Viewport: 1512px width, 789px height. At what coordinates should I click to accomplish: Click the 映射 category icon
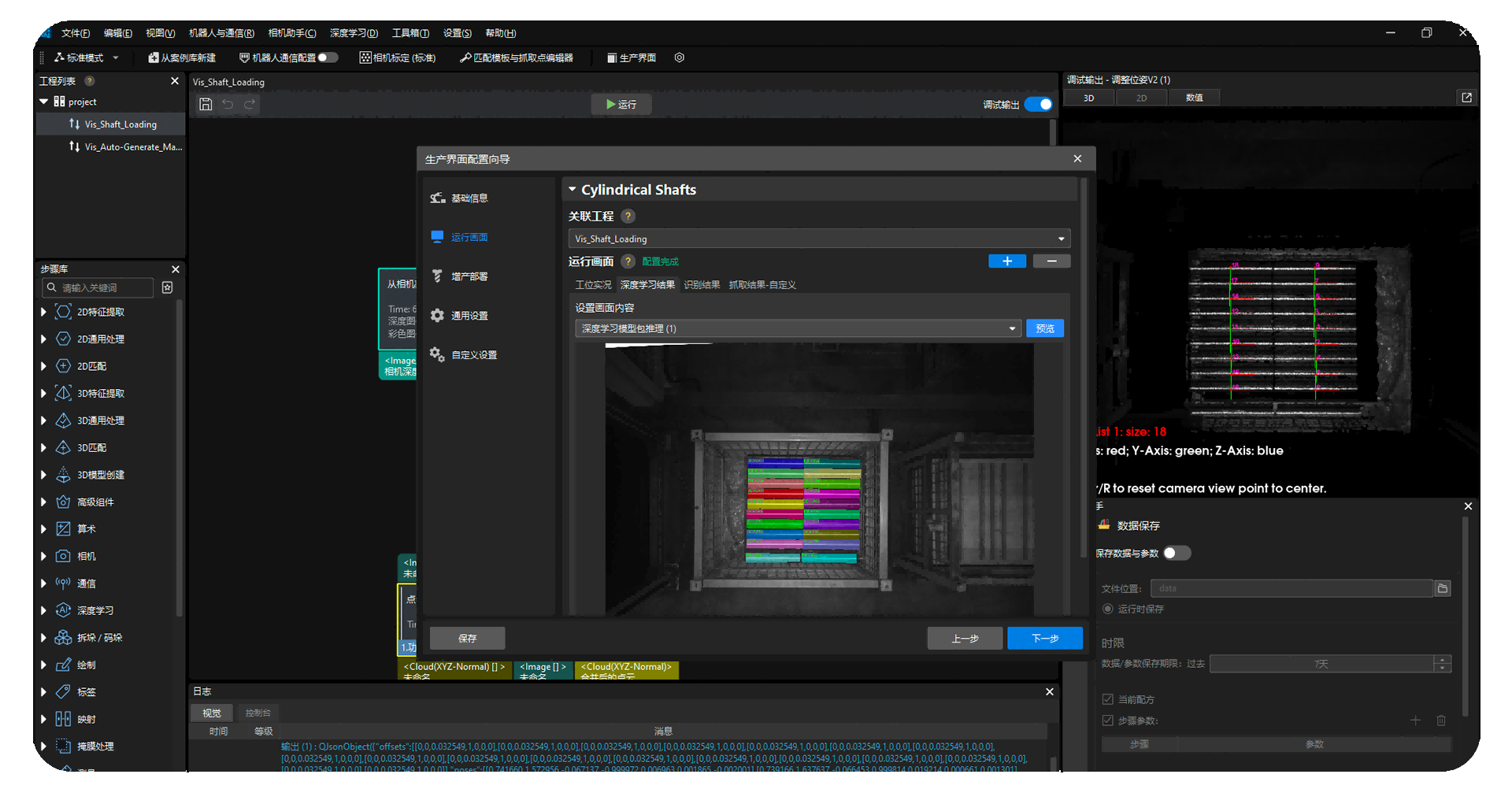[63, 720]
